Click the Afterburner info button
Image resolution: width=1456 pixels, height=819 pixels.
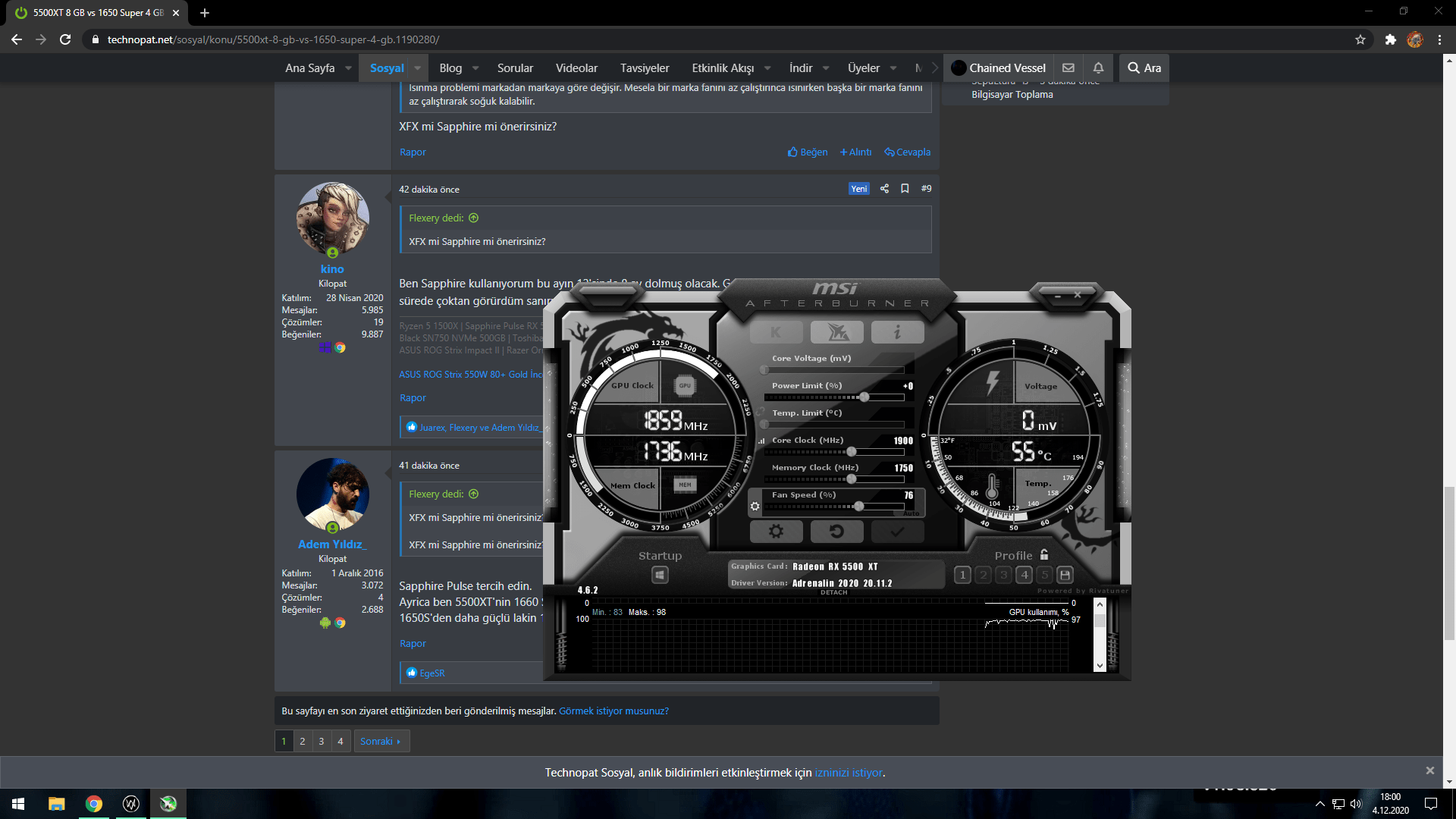[x=897, y=332]
